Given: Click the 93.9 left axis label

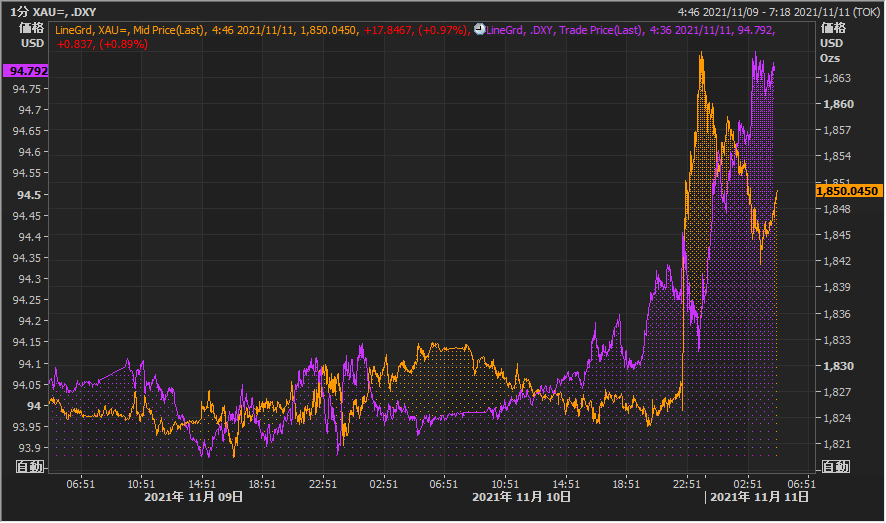Looking at the screenshot, I should 30,447.
